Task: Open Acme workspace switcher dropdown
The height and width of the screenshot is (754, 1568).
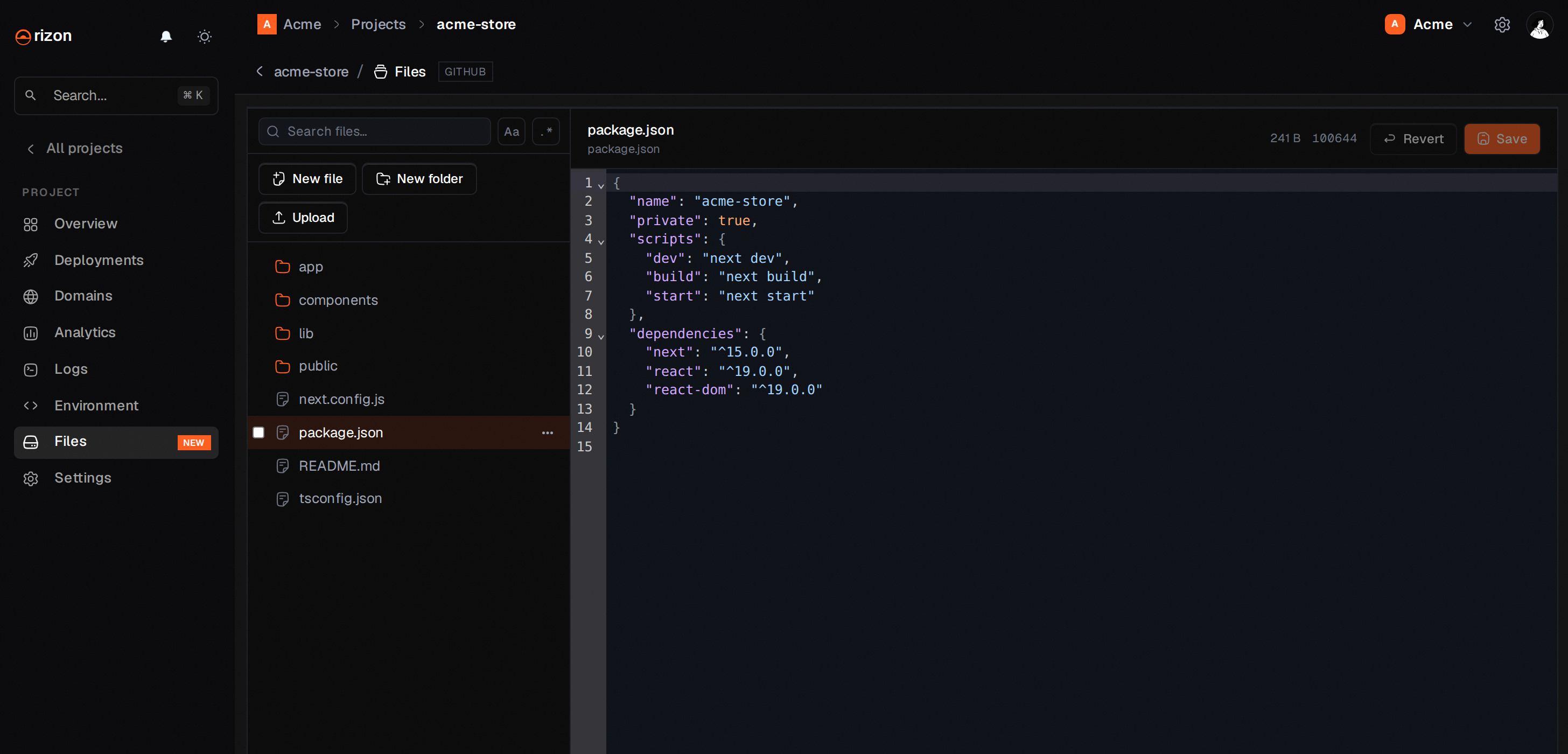Action: point(1429,24)
